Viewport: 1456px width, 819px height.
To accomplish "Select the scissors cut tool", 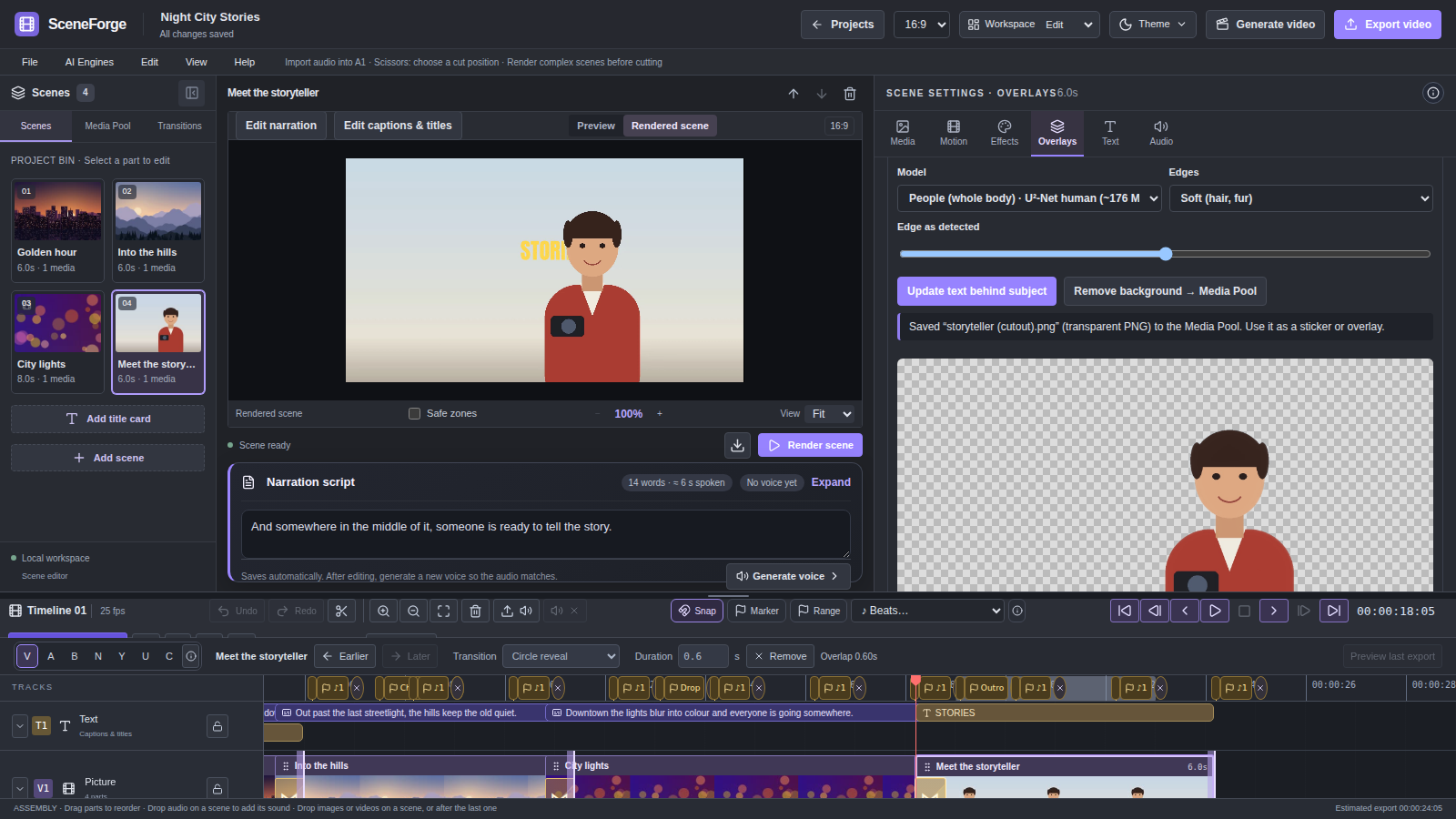I will pos(341,611).
